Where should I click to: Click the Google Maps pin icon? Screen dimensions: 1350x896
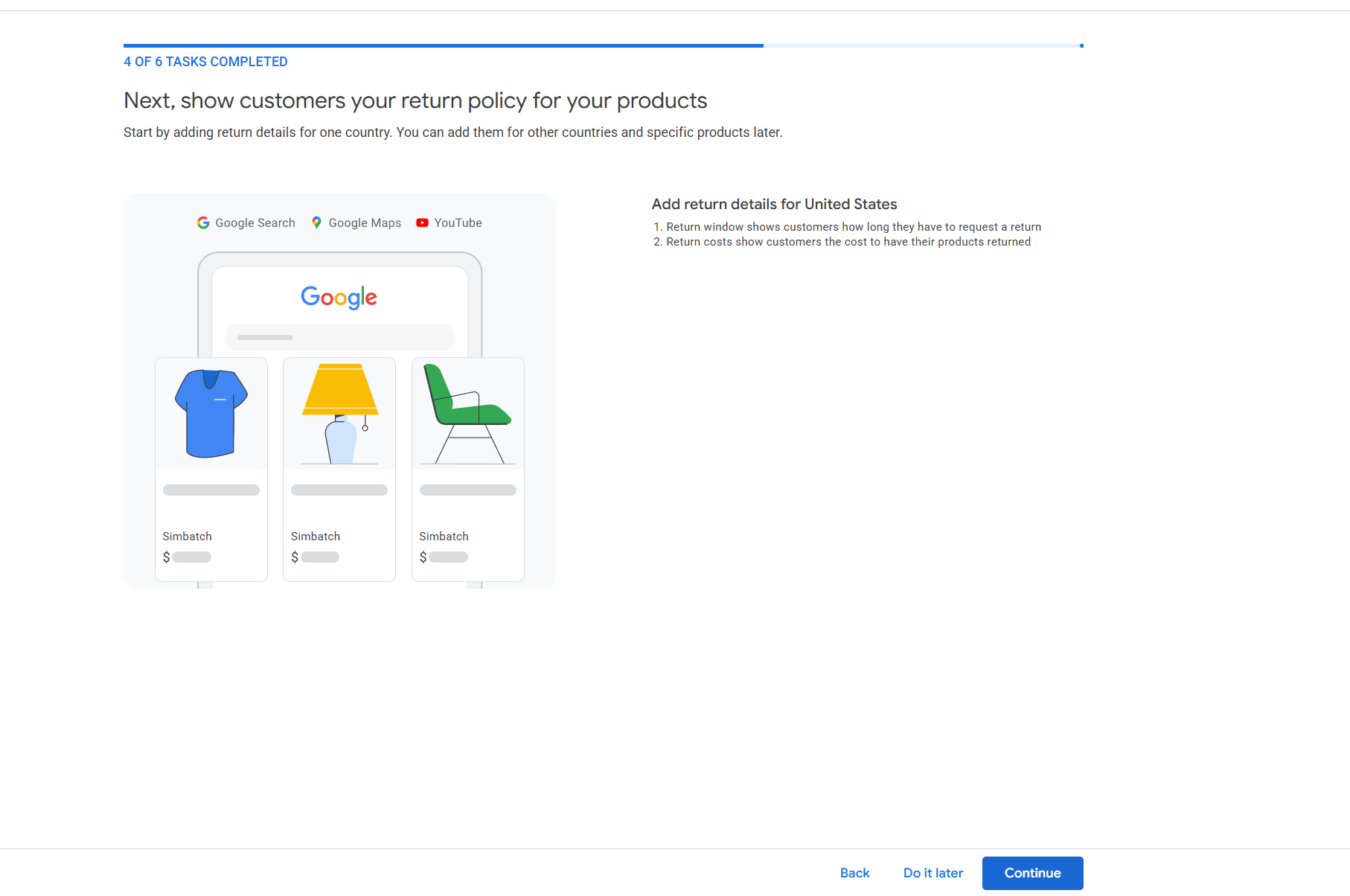[x=316, y=223]
